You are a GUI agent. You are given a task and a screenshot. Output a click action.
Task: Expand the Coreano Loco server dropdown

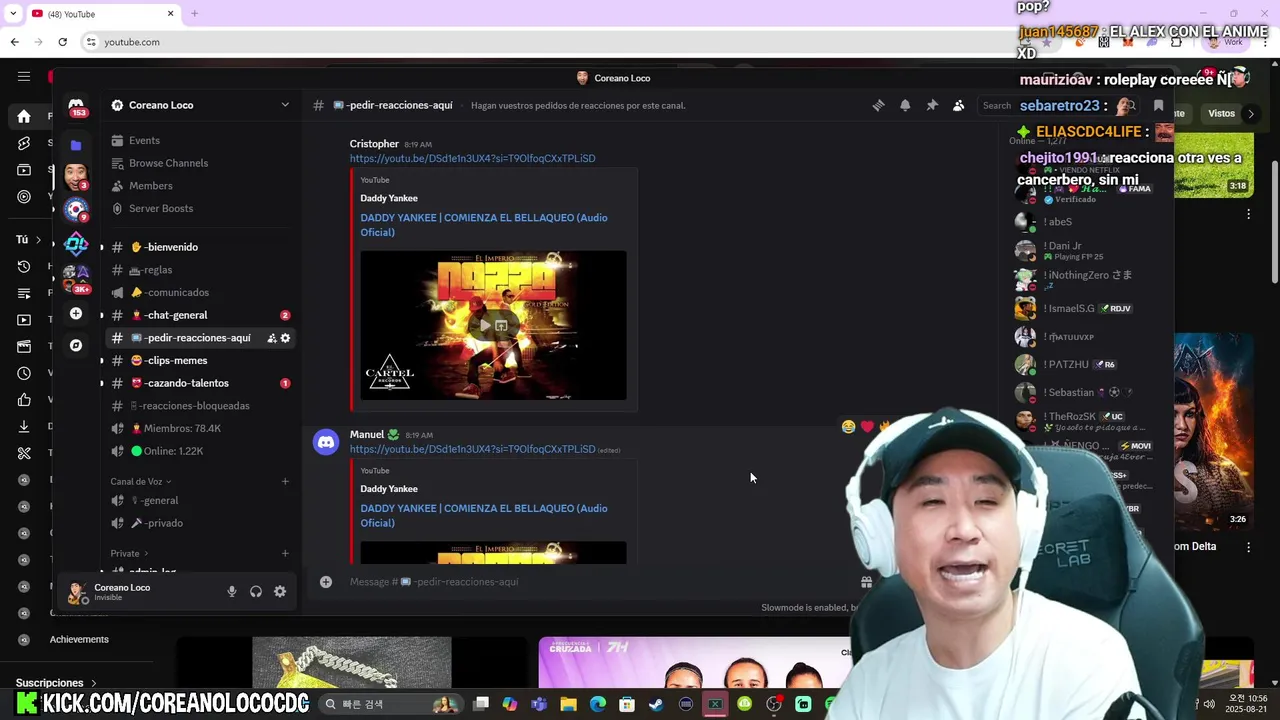(x=285, y=105)
